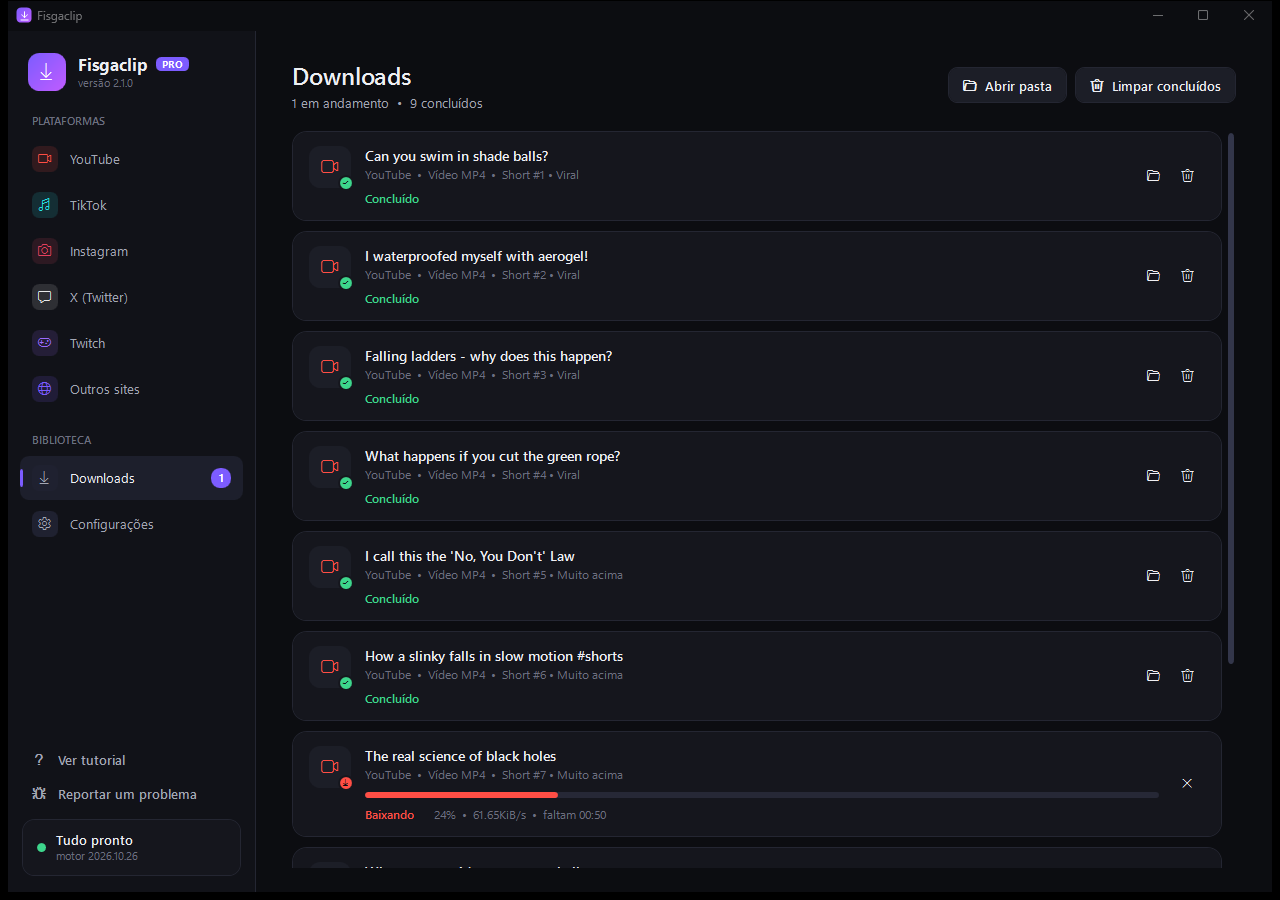The width and height of the screenshot is (1280, 900).
Task: Maximize the Fisgaclip window
Action: [1203, 15]
